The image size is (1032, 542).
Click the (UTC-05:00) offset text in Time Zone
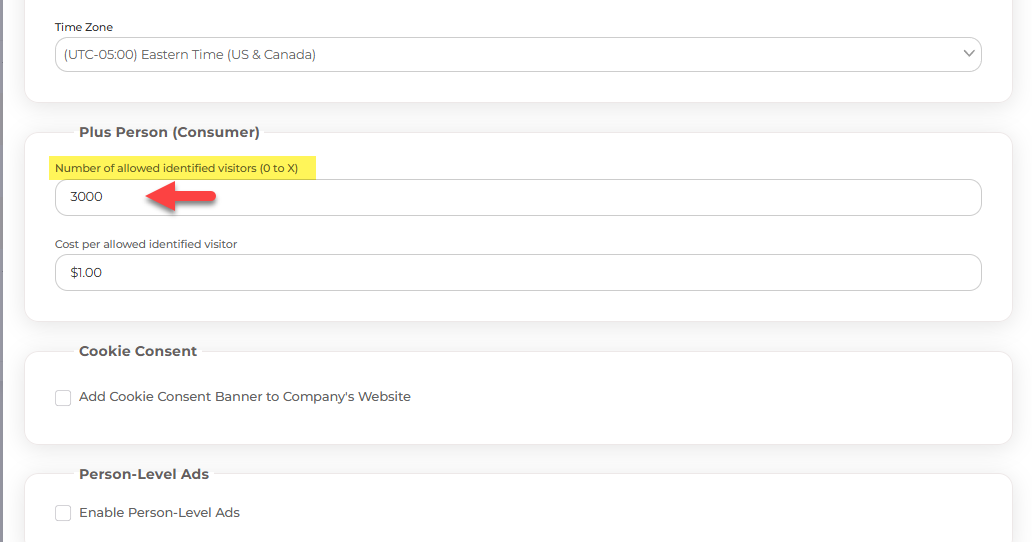(101, 55)
